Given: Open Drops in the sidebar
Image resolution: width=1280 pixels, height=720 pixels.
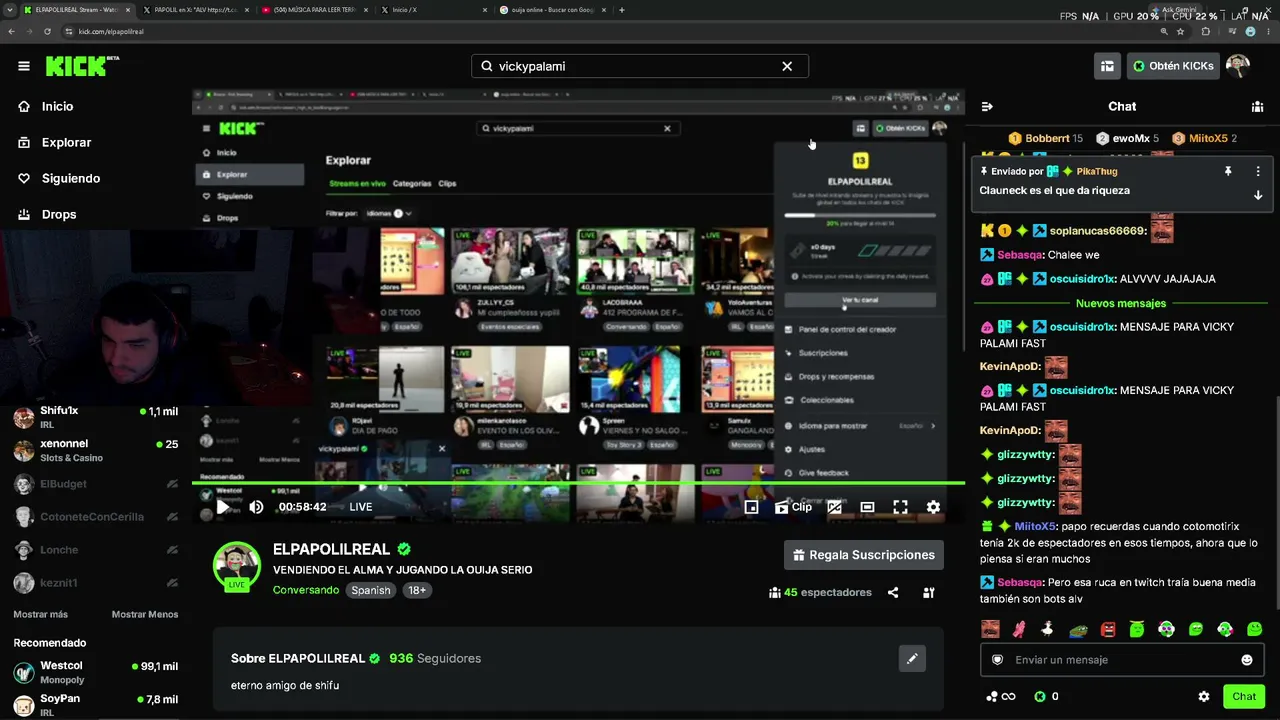Looking at the screenshot, I should (x=59, y=214).
